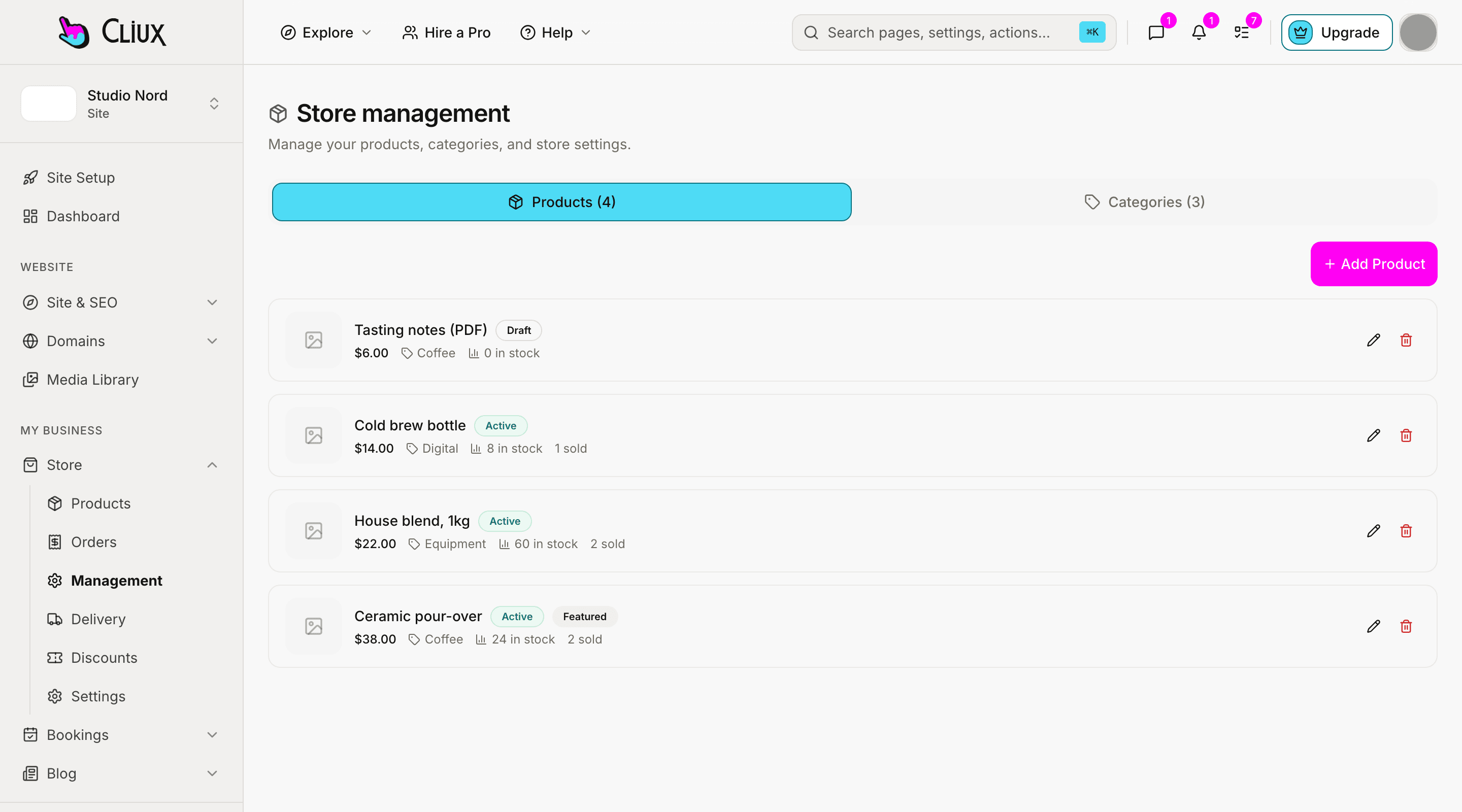This screenshot has width=1462, height=812.
Task: Edit the Cold brew bottle product
Action: coord(1374,435)
